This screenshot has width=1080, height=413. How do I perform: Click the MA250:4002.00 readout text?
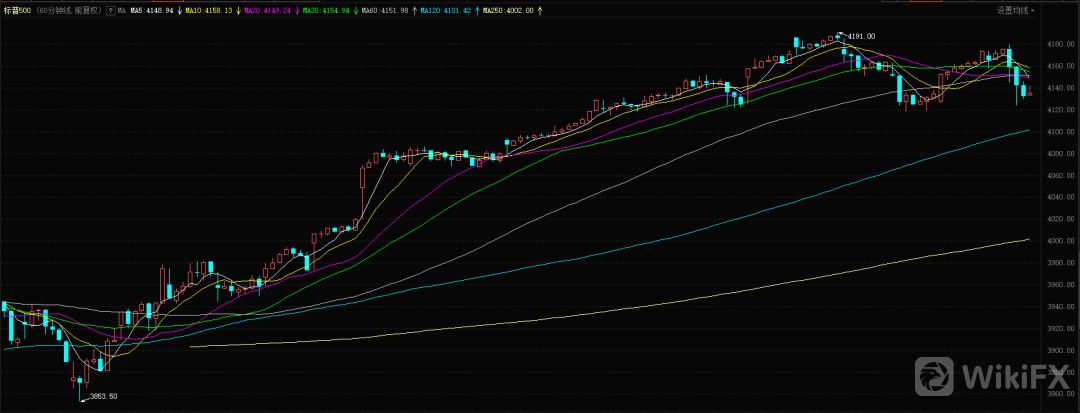click(x=506, y=10)
